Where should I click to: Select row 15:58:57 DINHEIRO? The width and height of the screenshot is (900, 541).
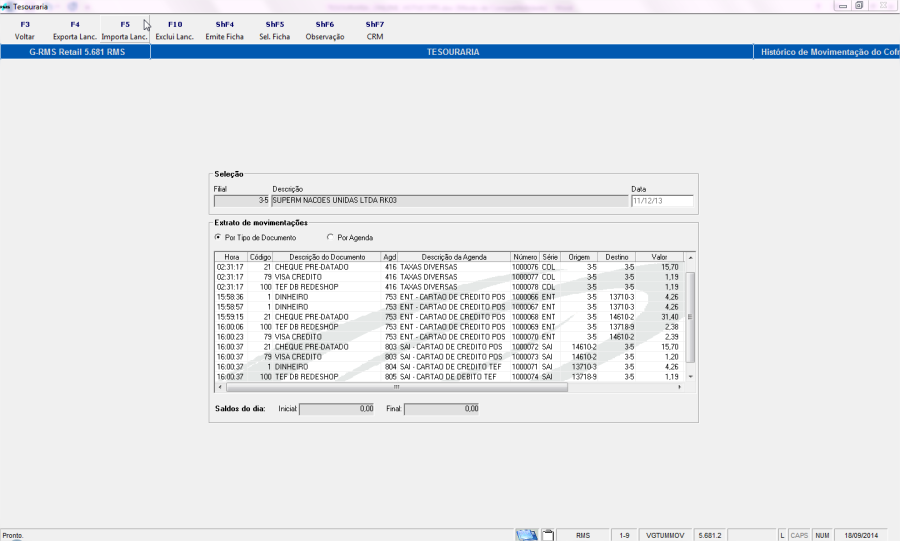(449, 307)
